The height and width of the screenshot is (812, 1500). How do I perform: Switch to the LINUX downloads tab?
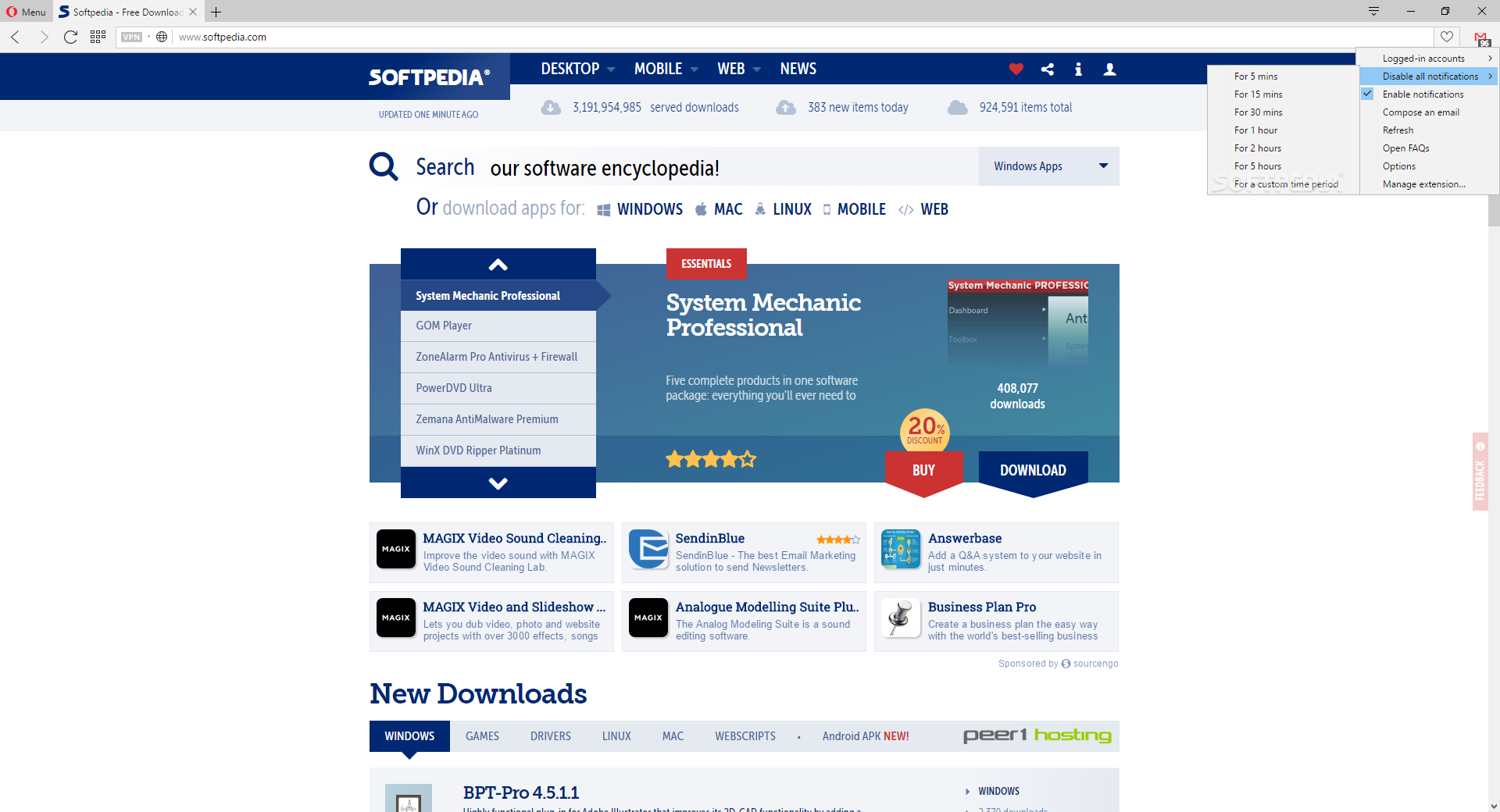(616, 736)
